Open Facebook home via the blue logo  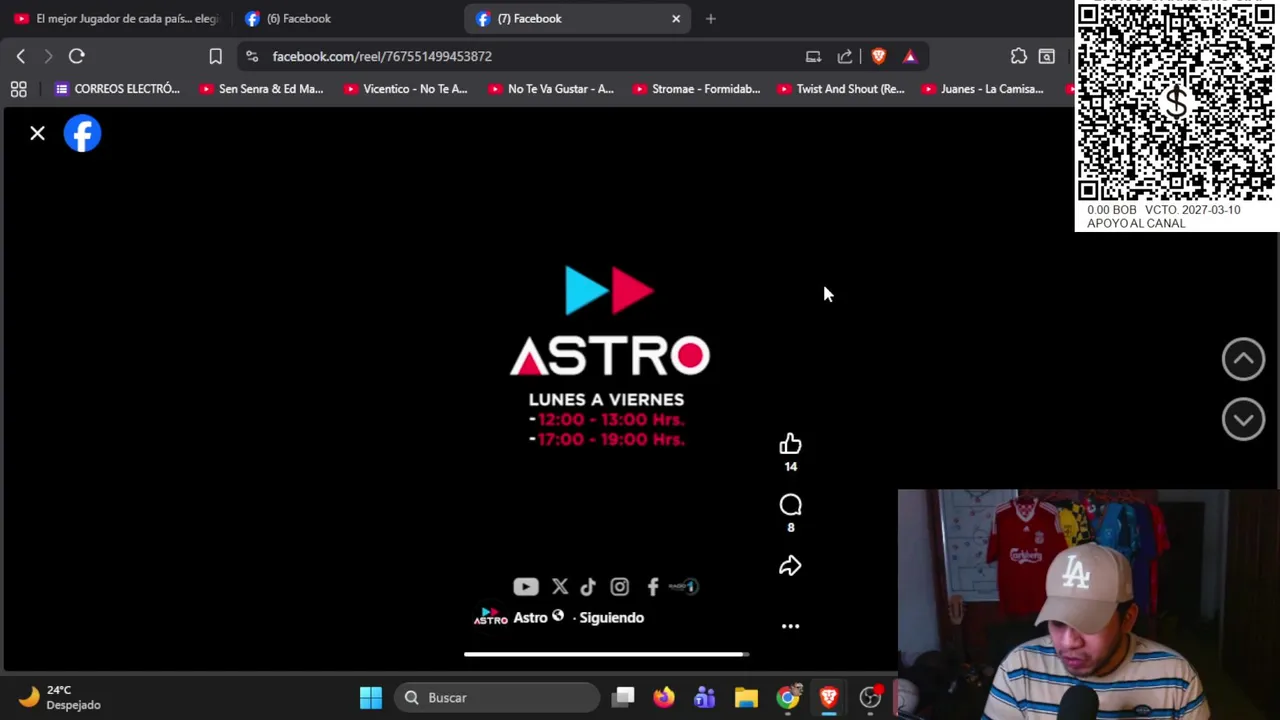(x=82, y=133)
